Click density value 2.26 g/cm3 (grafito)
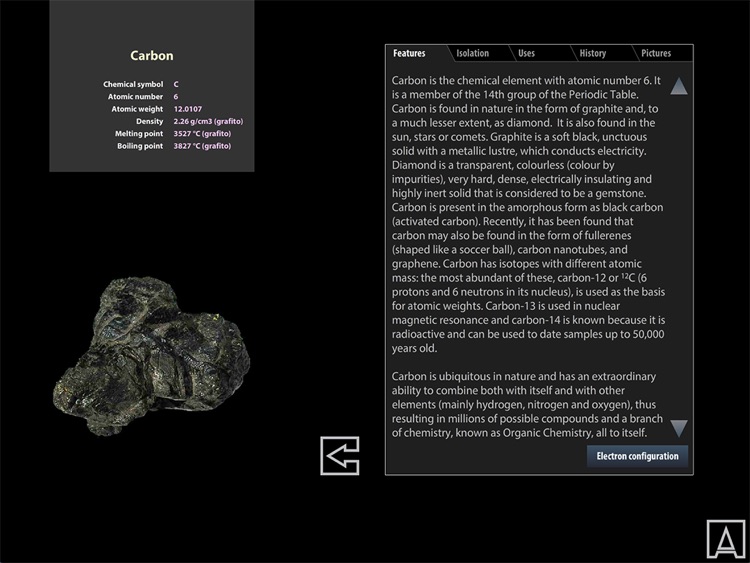Image resolution: width=750 pixels, height=563 pixels. click(x=208, y=121)
